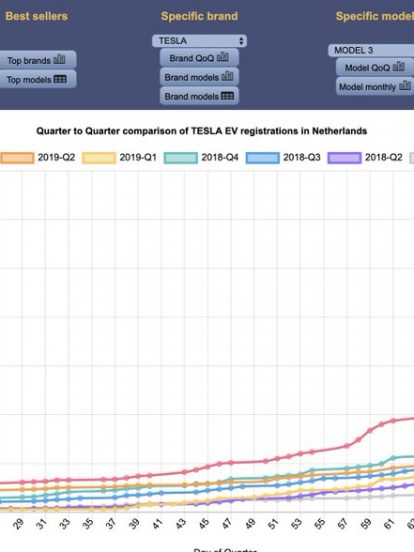Click the table icon on Top models
This screenshot has width=414, height=552.
[60, 79]
